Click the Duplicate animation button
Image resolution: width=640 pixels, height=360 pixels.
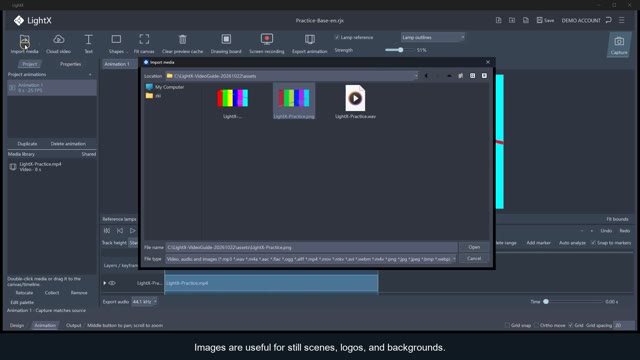27,144
